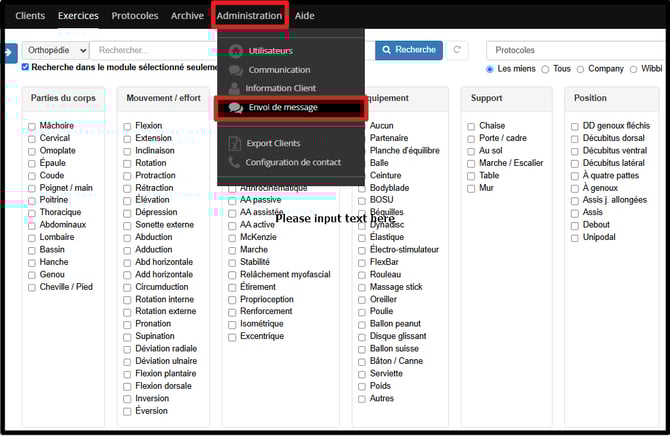Open the Exercices menu tab

78,16
